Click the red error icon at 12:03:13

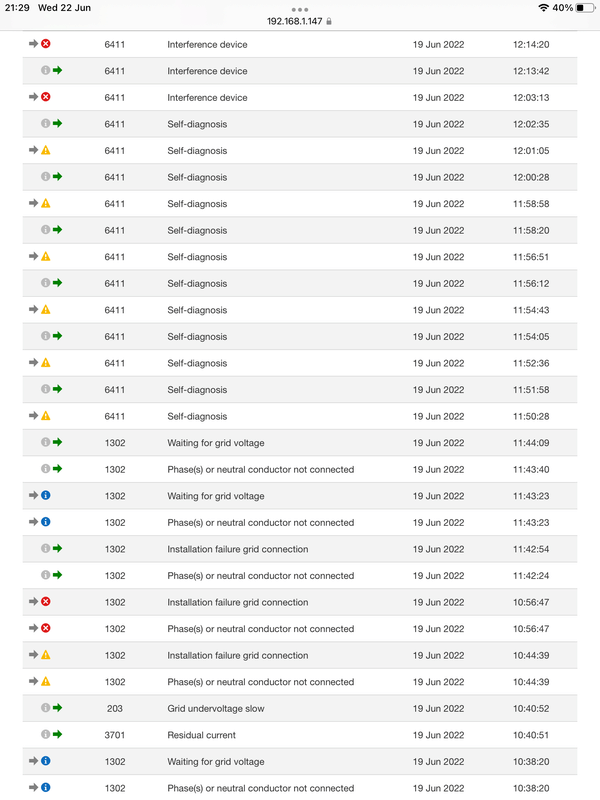click(45, 97)
